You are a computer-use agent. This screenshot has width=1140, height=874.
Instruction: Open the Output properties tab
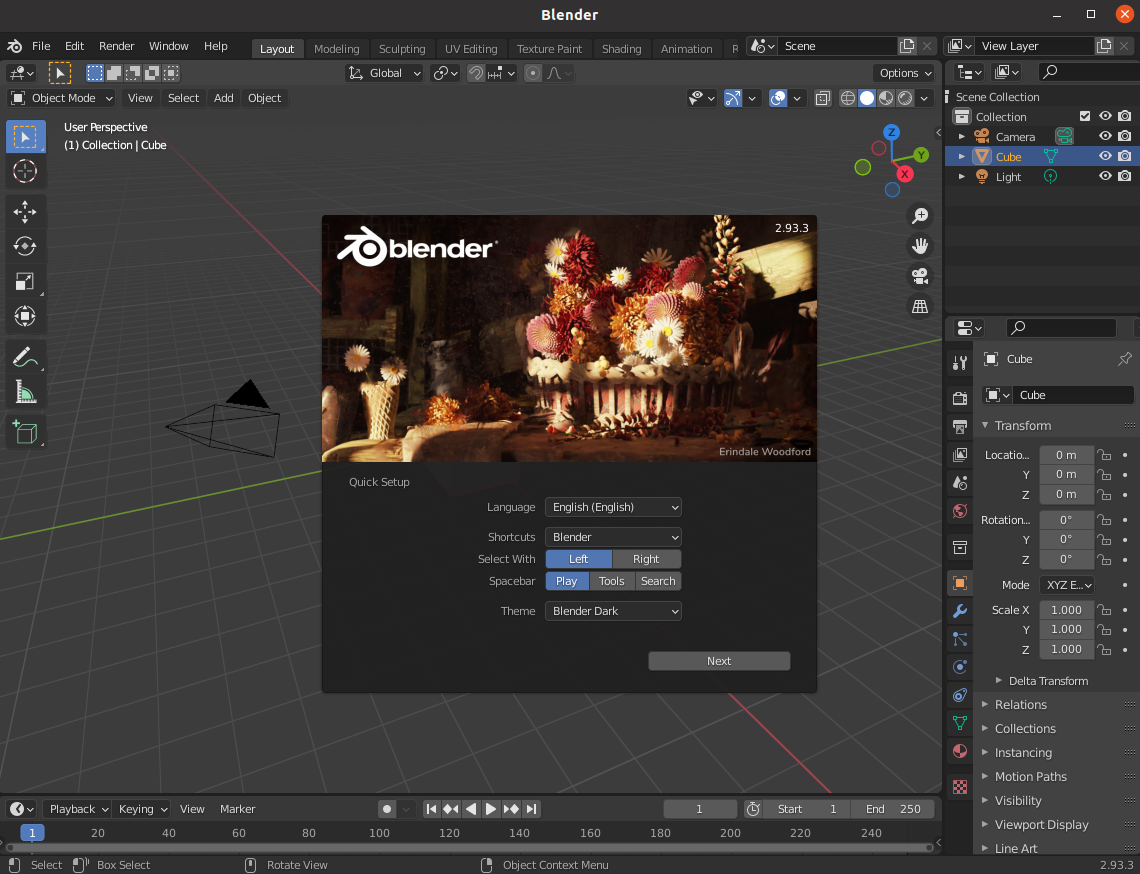(x=960, y=426)
